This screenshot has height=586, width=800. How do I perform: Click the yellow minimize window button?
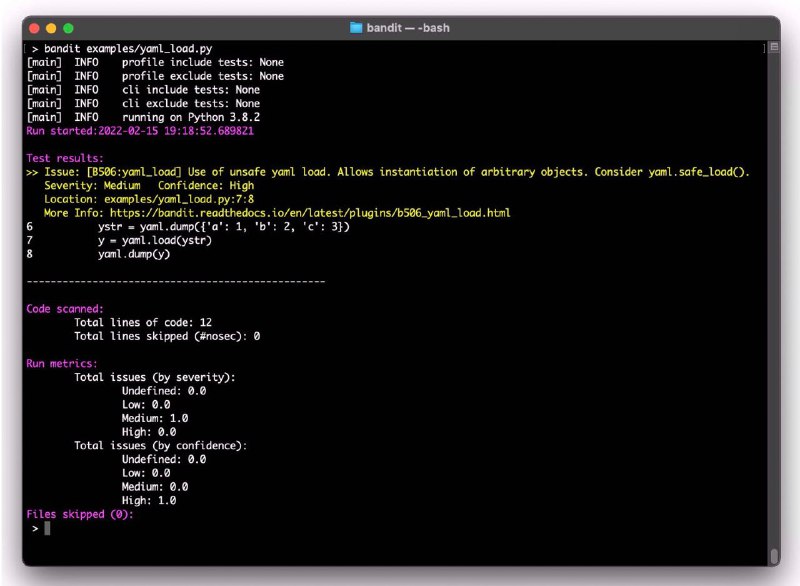tap(51, 28)
